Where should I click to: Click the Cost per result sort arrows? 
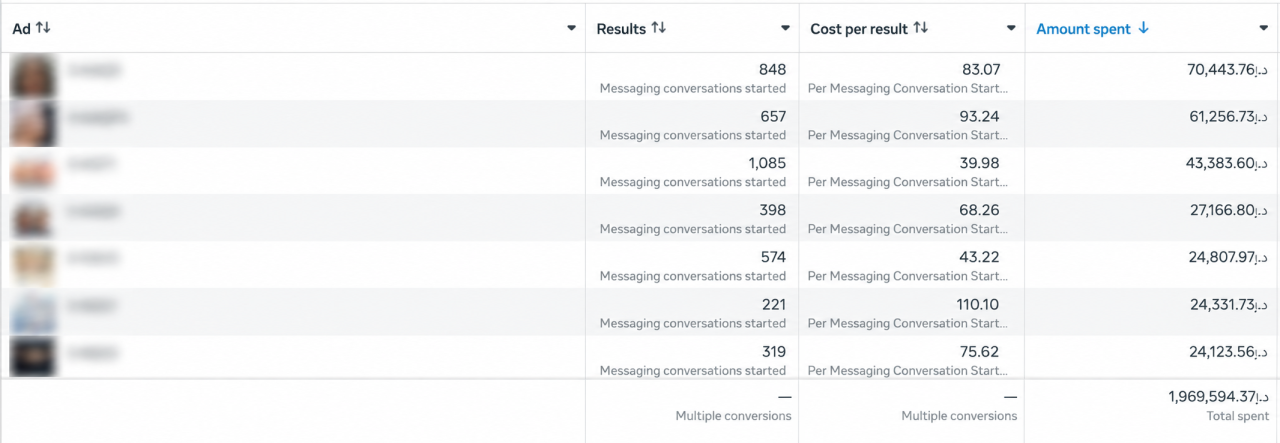tap(921, 28)
